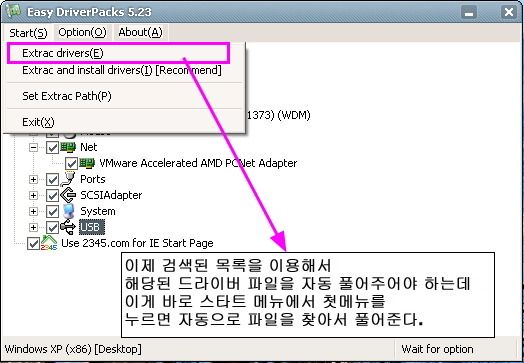Uncheck the Ports category checkbox
Screen dimensions: 524x363
52,179
